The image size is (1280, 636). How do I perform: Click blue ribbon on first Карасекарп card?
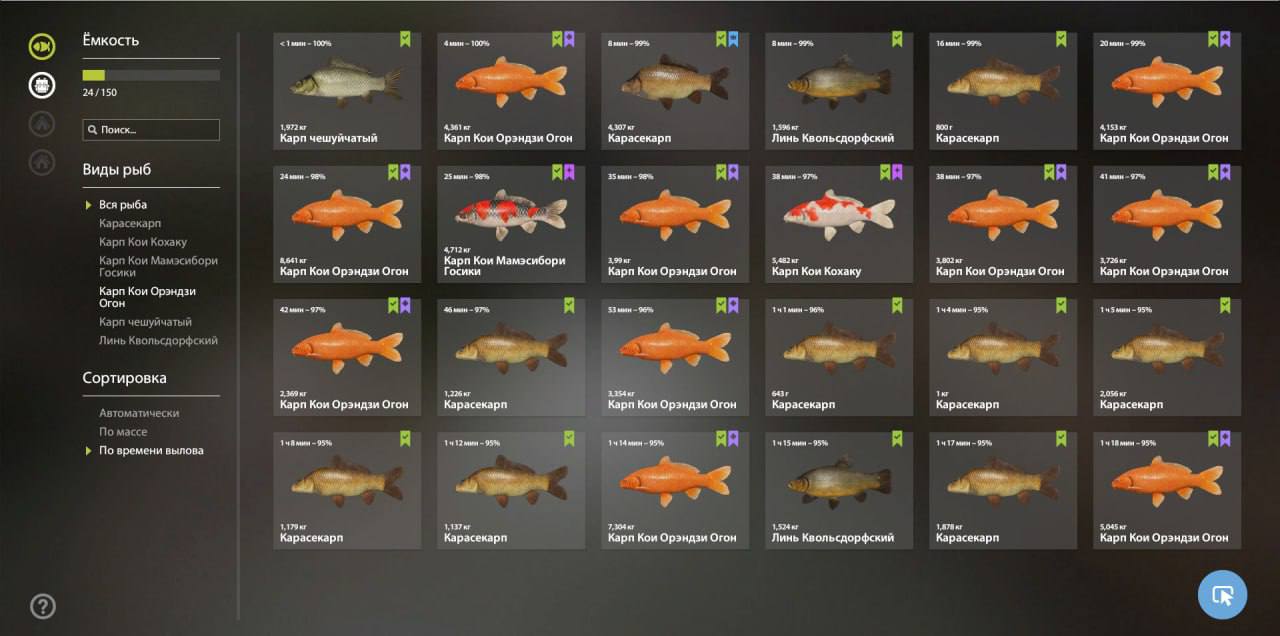733,39
